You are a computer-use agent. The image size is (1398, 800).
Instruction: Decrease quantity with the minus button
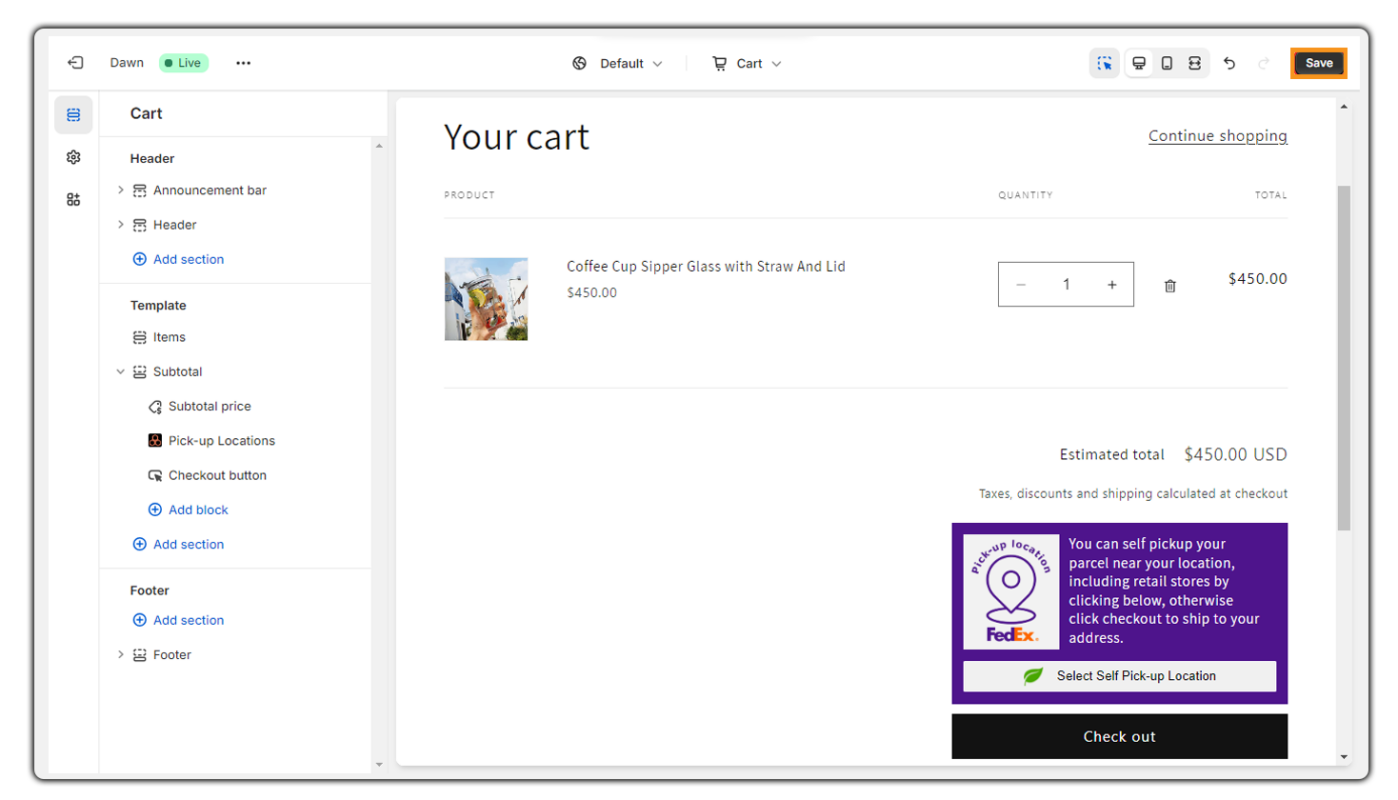coord(1021,285)
